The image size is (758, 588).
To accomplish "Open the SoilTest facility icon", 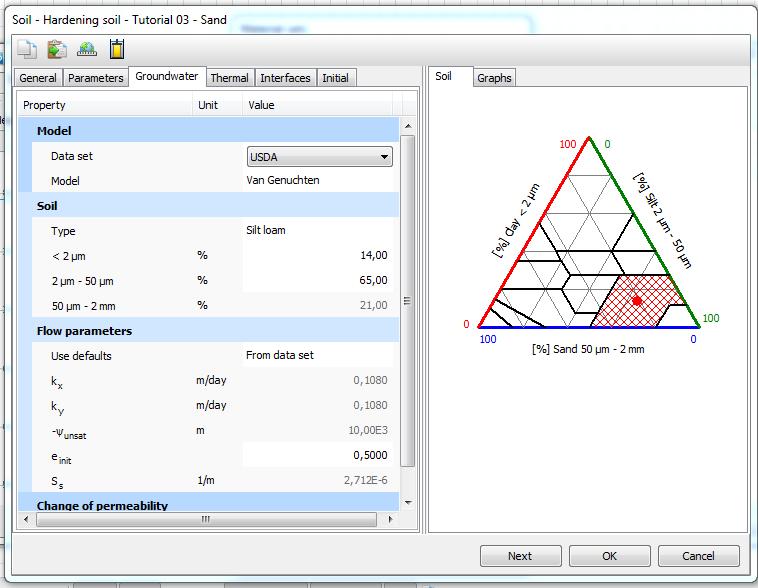I will (x=87, y=49).
